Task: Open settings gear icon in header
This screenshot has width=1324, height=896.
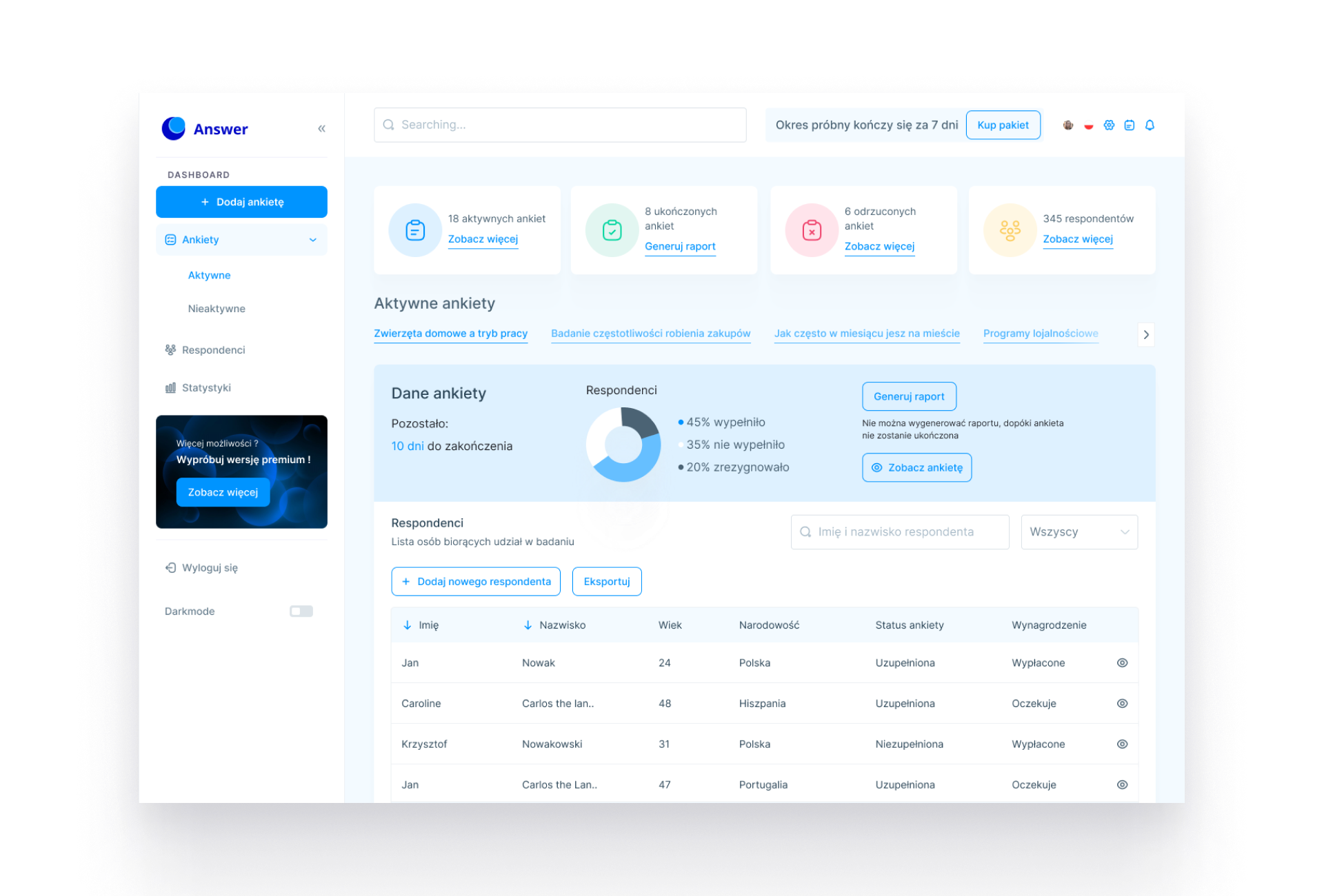Action: point(1109,125)
